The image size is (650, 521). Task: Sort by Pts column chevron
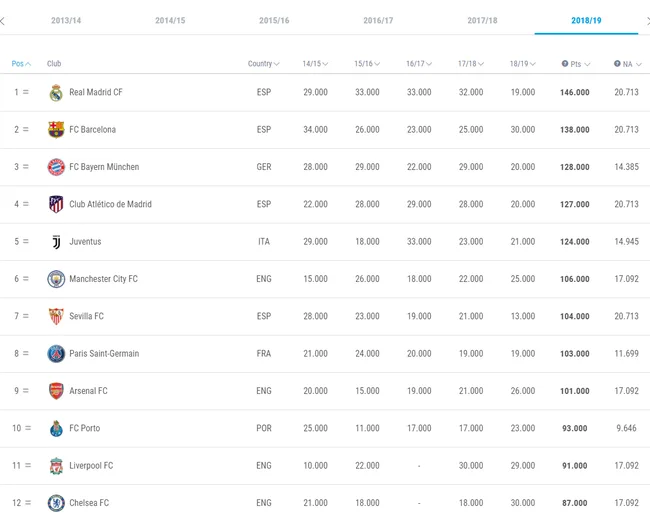point(587,64)
